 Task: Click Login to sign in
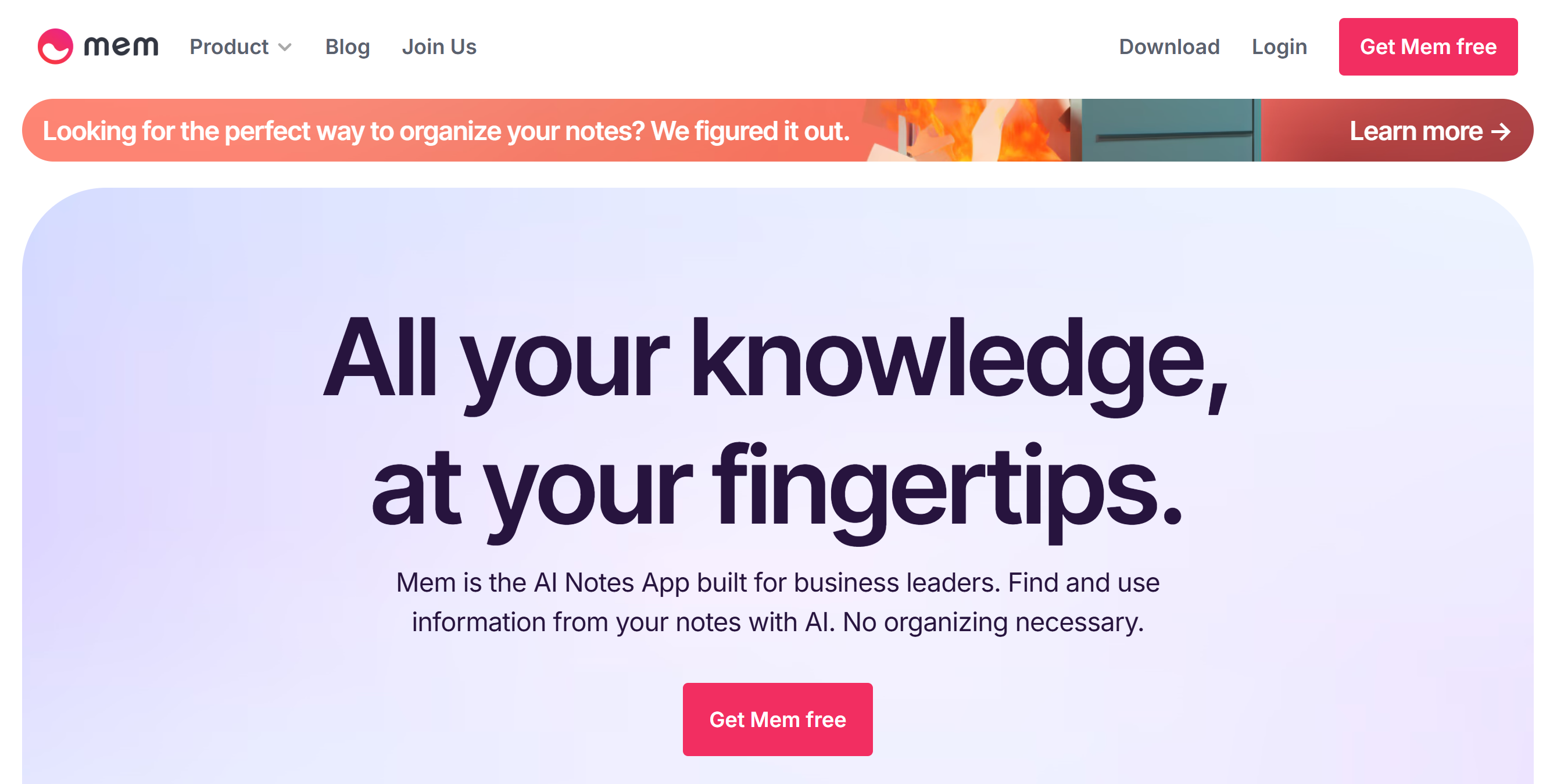[x=1279, y=46]
